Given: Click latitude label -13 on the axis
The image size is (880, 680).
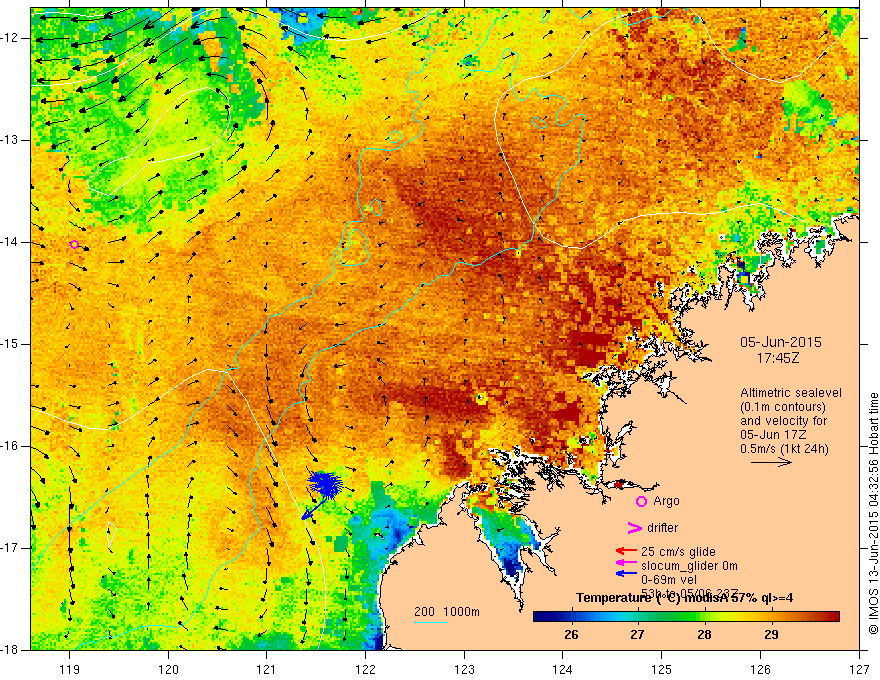Looking at the screenshot, I should [11, 140].
